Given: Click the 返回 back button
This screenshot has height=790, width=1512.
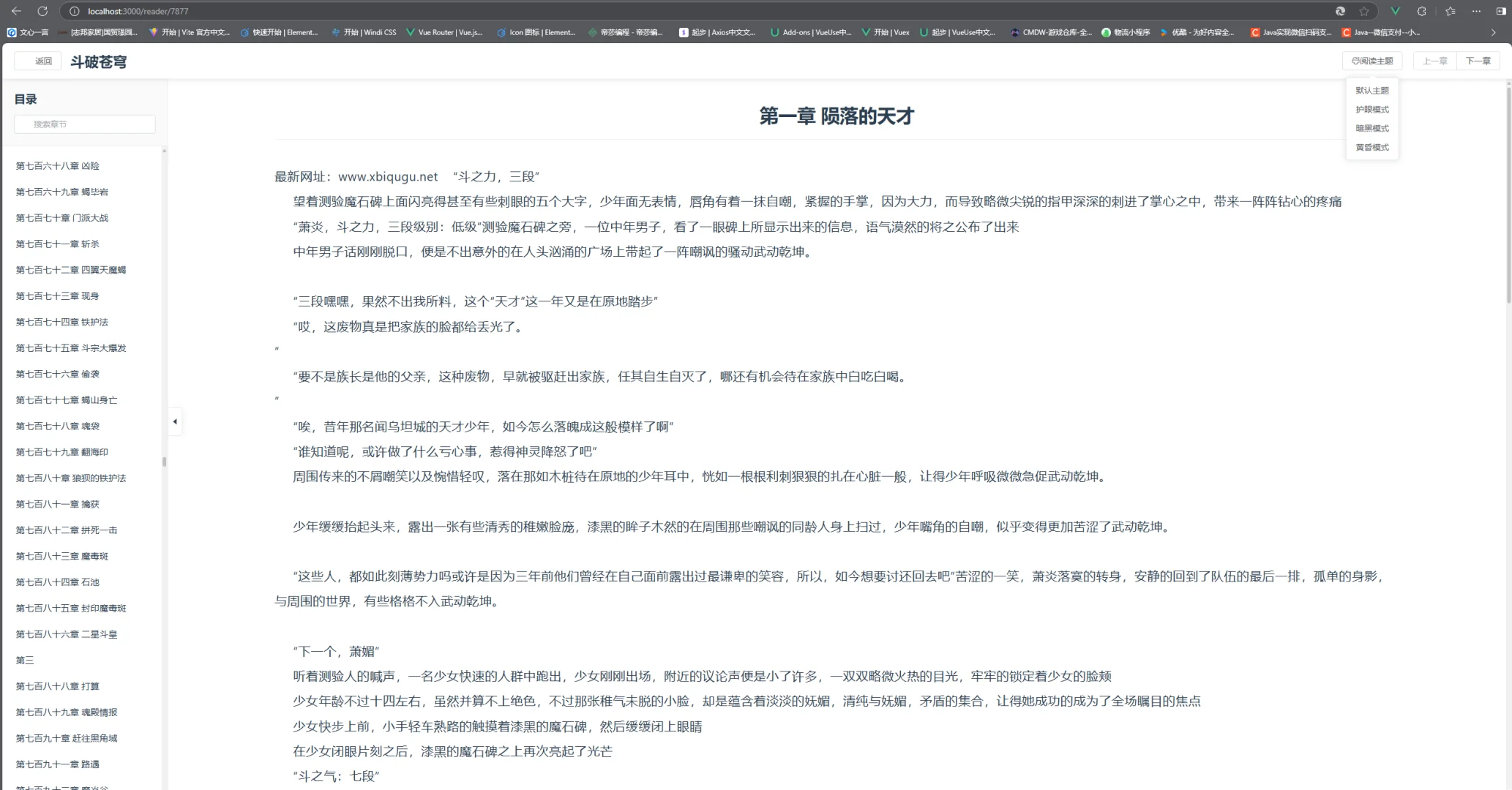Looking at the screenshot, I should (x=38, y=61).
